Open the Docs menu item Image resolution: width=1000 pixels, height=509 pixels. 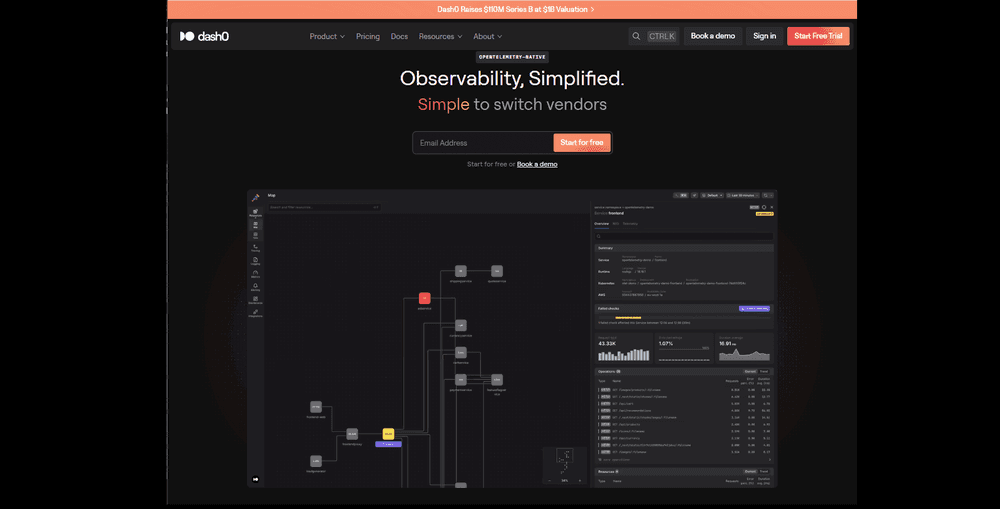(399, 36)
